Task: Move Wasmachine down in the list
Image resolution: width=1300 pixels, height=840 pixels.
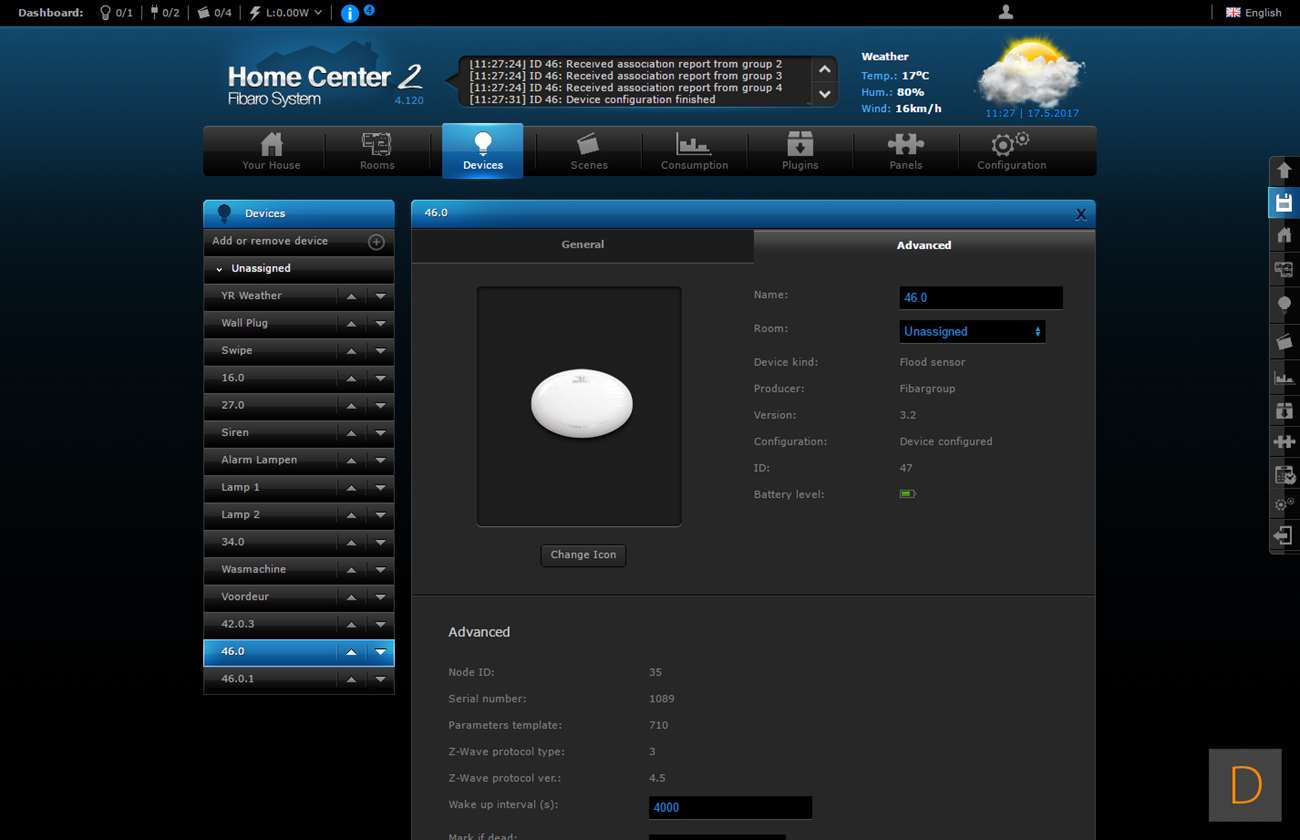Action: (x=380, y=569)
